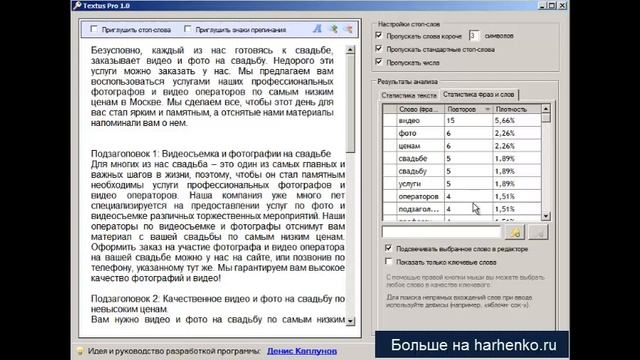Viewport: 640px width, 360px height.
Task: Select the 'свадьбе' word row
Action: pos(462,158)
